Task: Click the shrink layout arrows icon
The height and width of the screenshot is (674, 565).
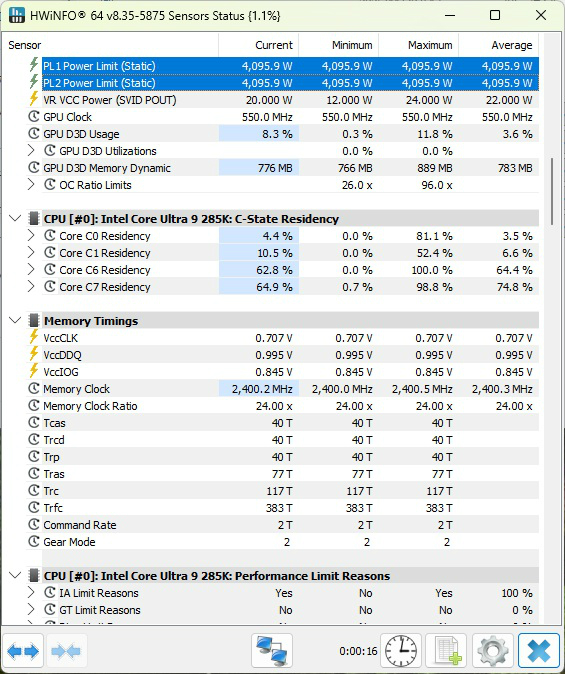Action: tap(66, 651)
